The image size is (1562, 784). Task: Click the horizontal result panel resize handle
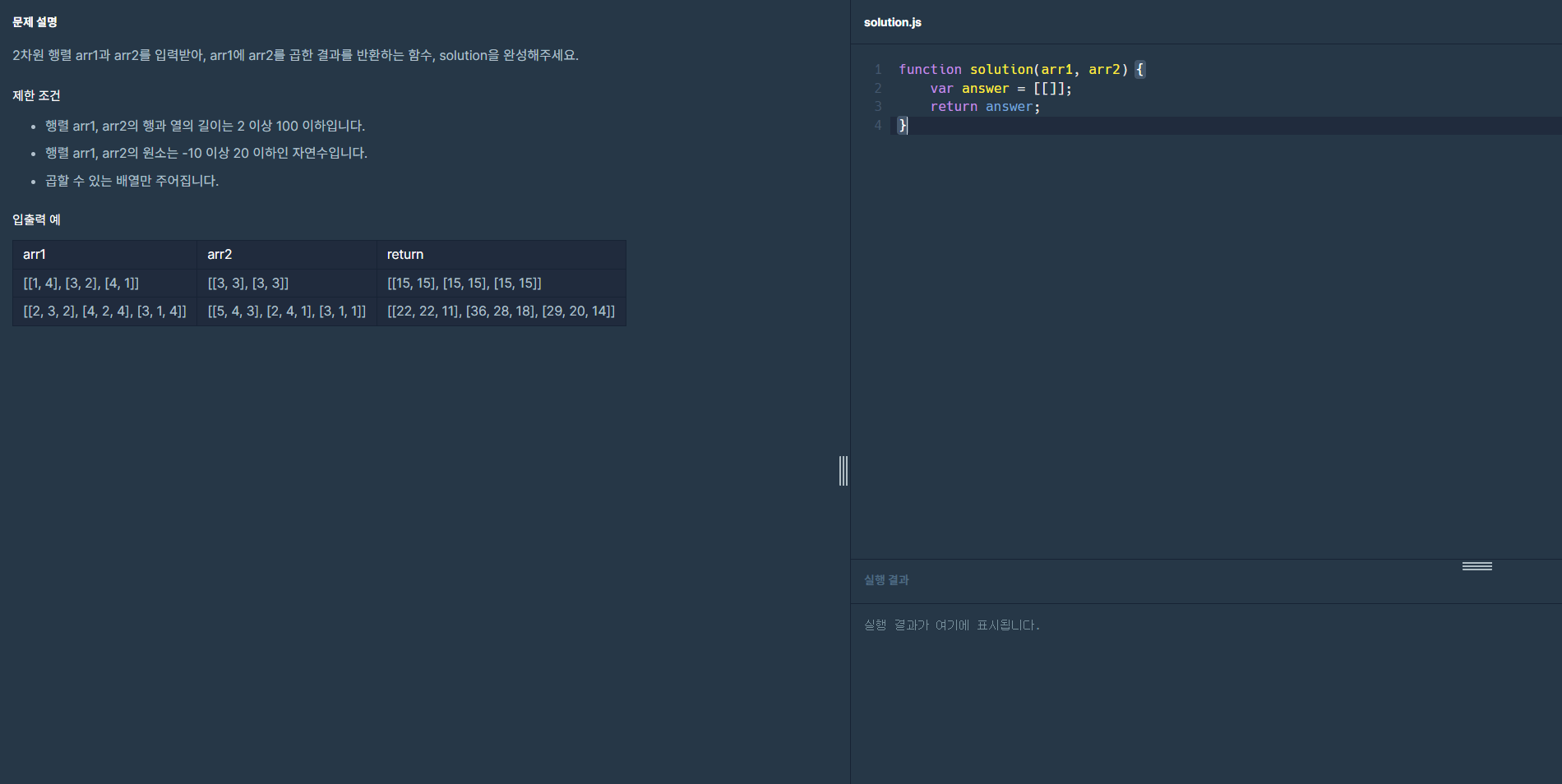1477,566
